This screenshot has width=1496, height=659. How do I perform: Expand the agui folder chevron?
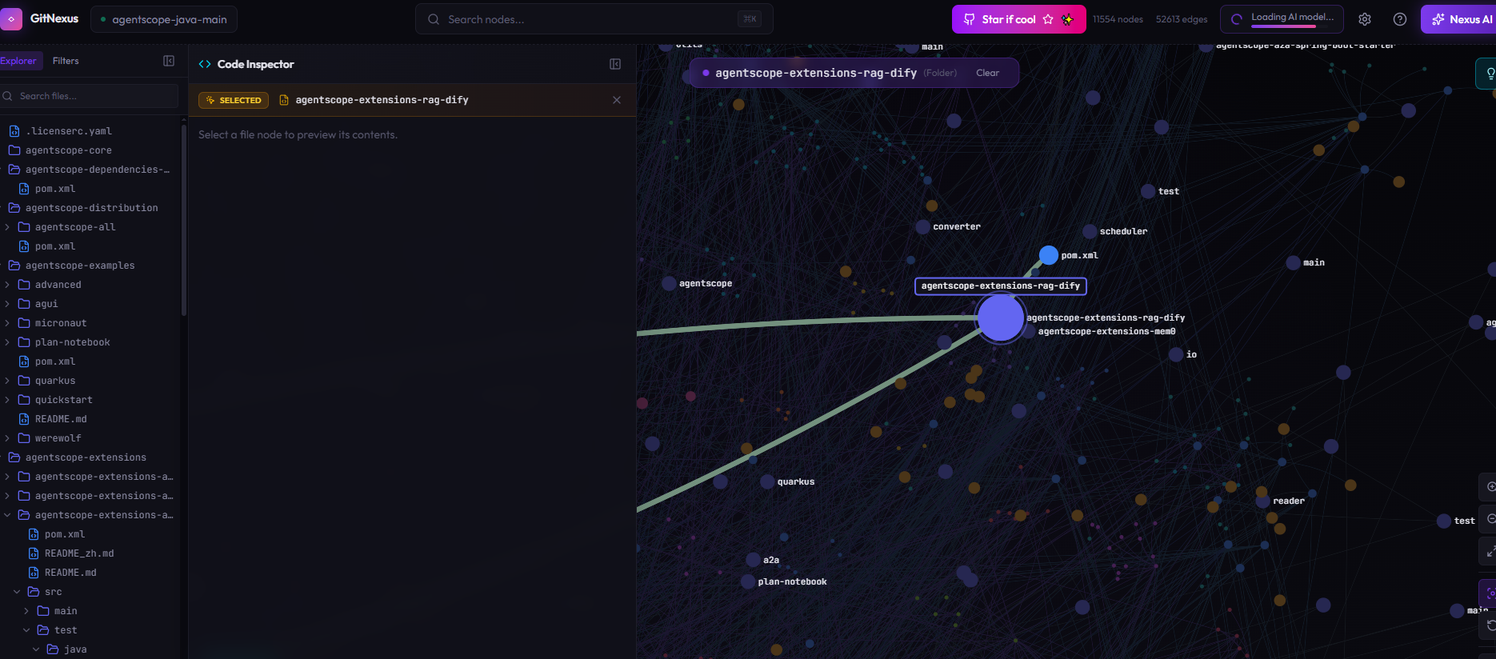8,304
